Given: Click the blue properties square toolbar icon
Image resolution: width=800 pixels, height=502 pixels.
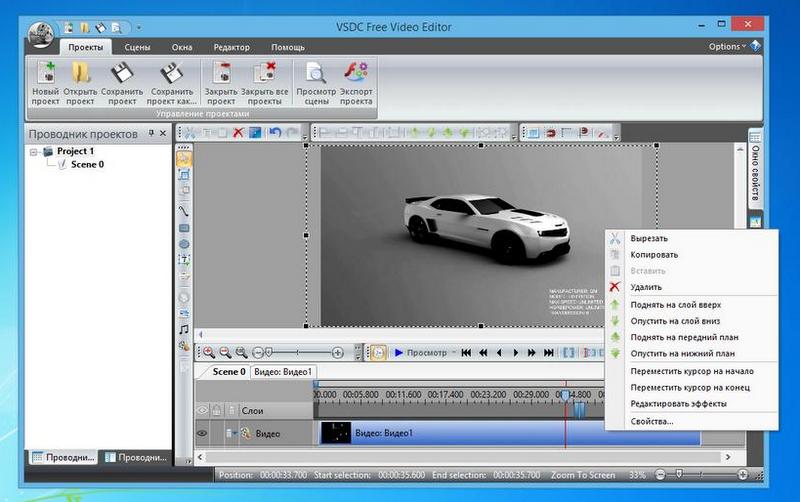Looking at the screenshot, I should point(255,133).
